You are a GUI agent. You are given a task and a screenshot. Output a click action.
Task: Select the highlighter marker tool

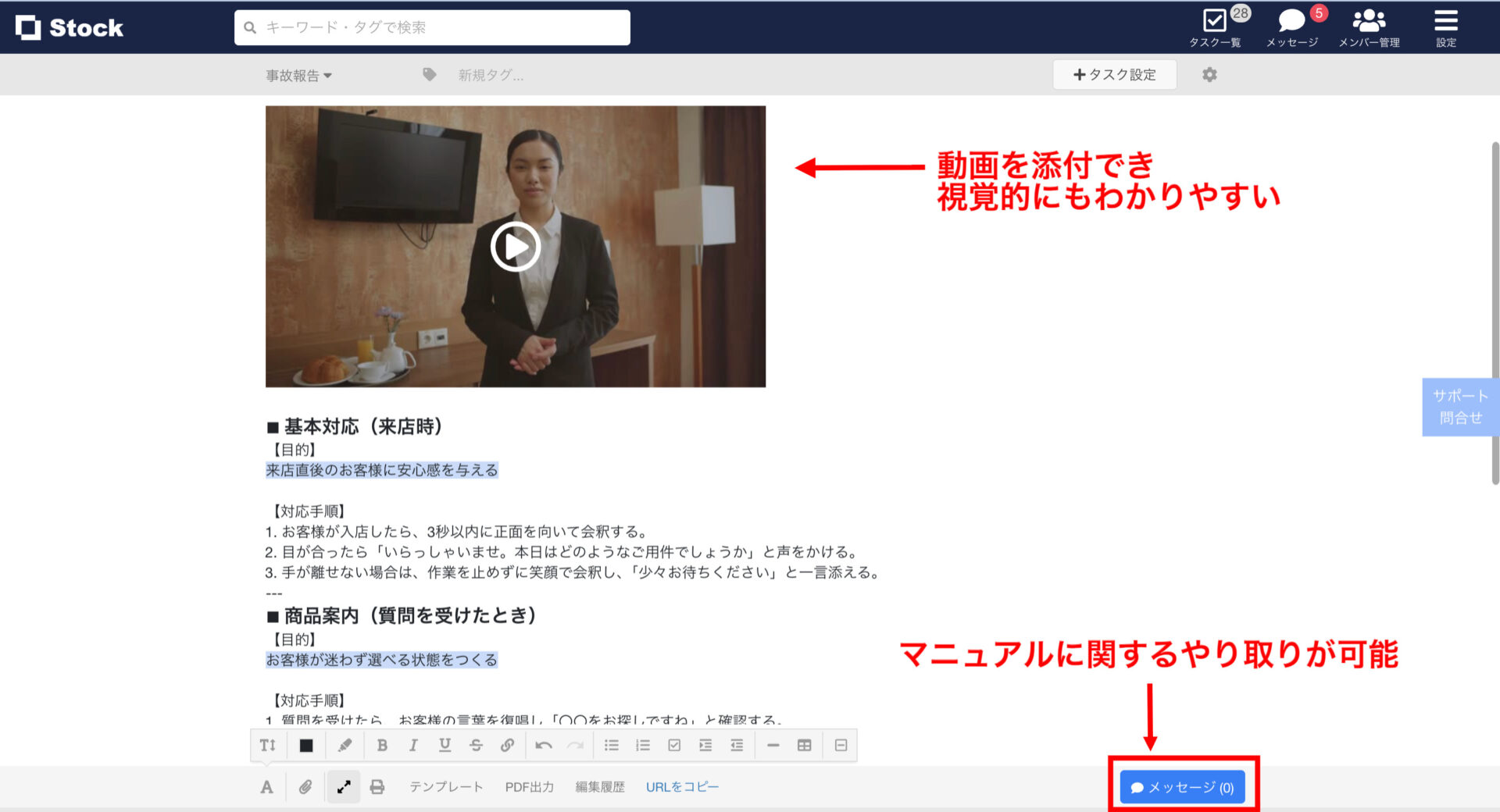click(345, 745)
